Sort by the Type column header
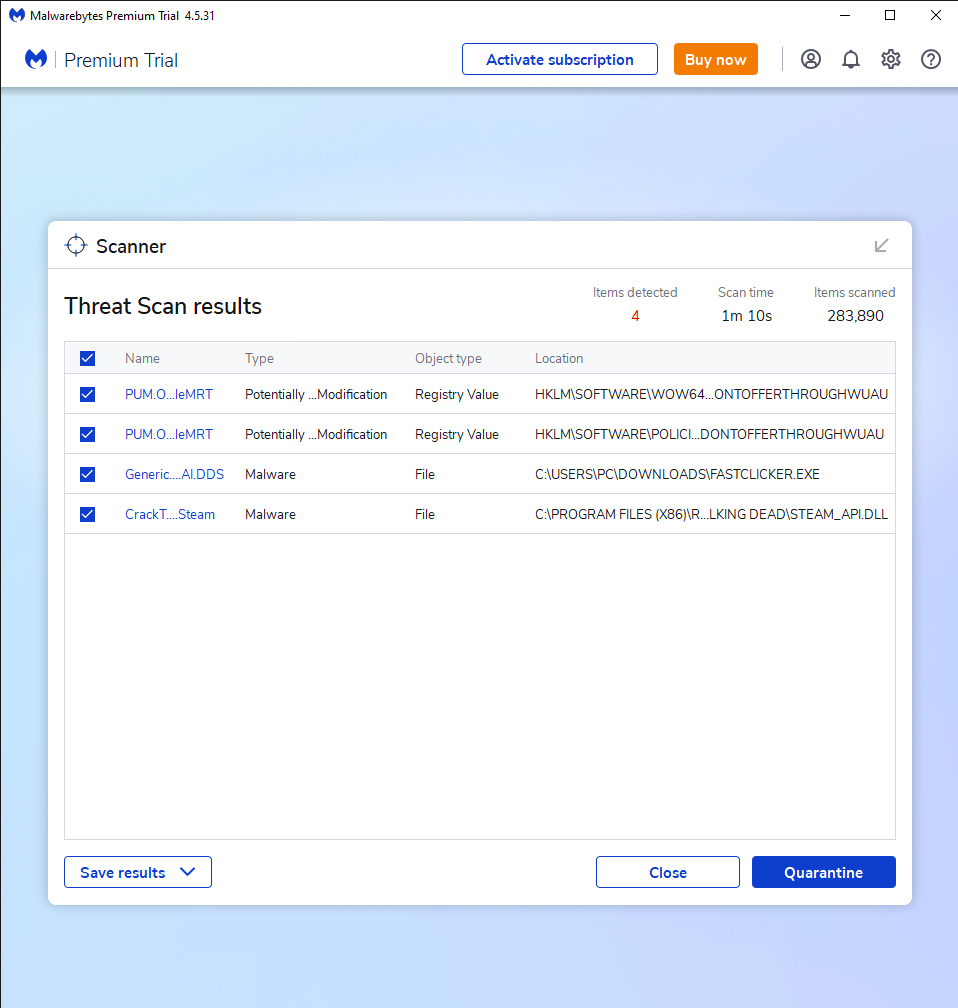The height and width of the screenshot is (1008, 958). pos(259,358)
